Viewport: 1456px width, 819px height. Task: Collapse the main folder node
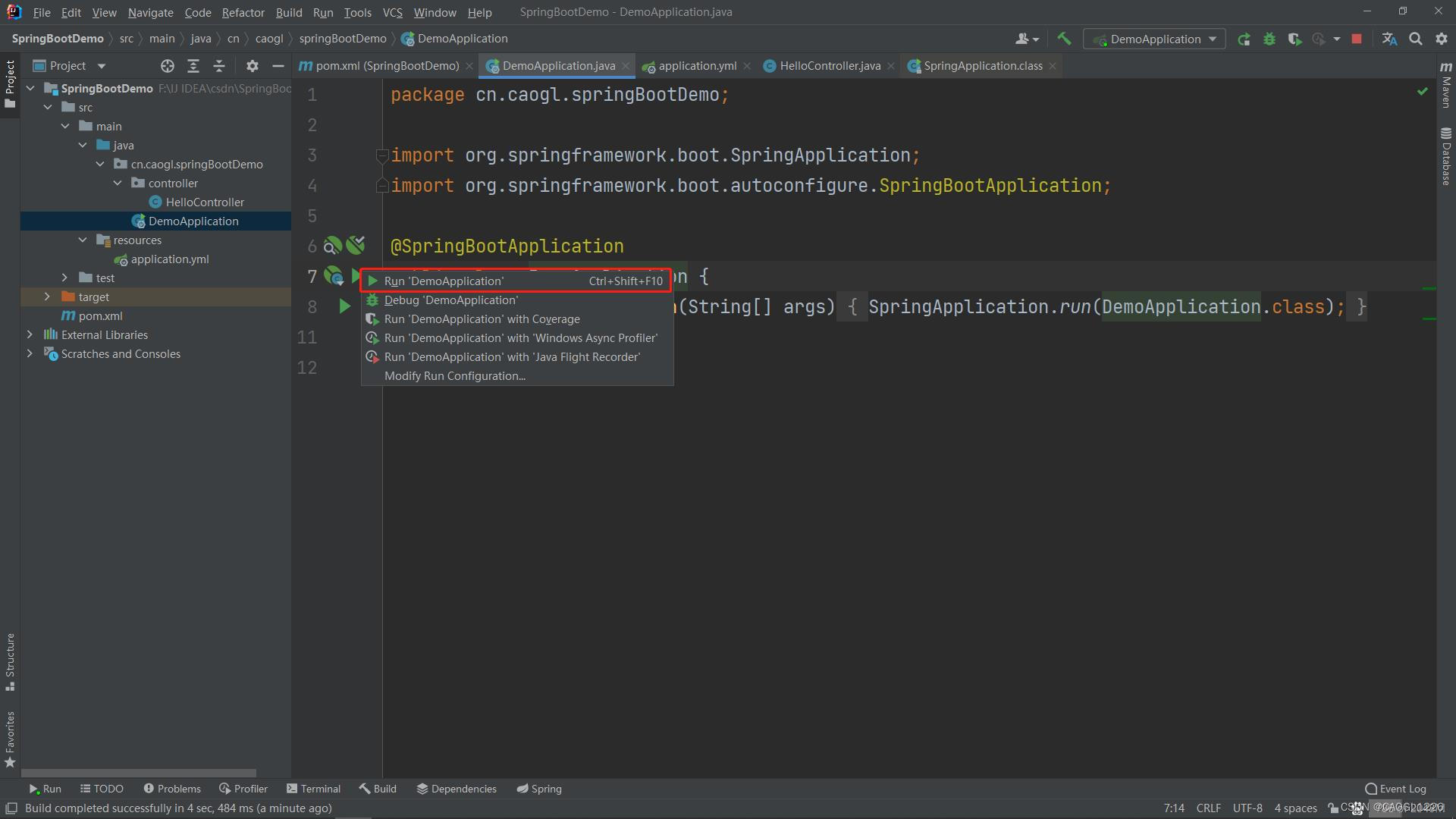[x=65, y=126]
